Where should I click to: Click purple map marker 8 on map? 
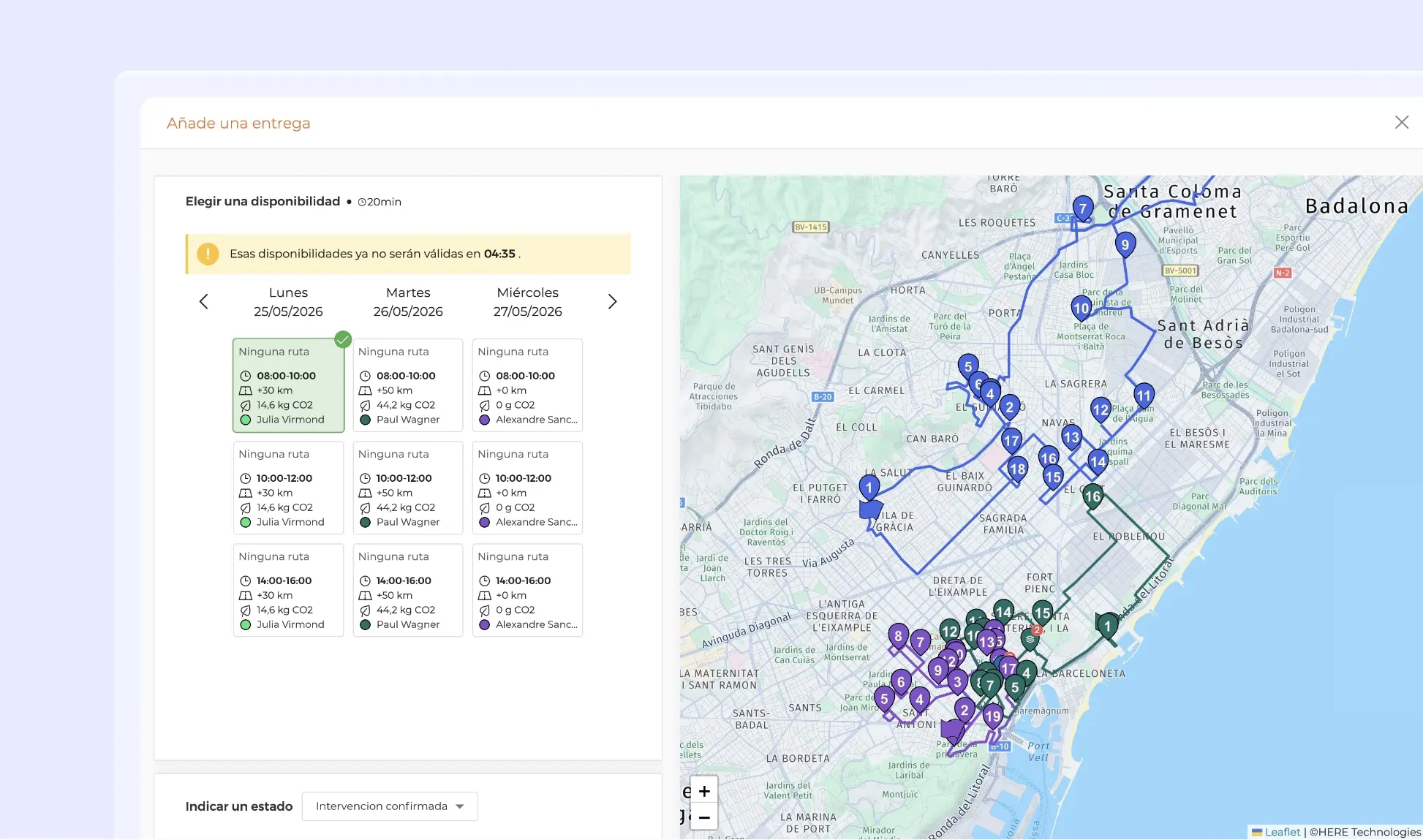[898, 636]
